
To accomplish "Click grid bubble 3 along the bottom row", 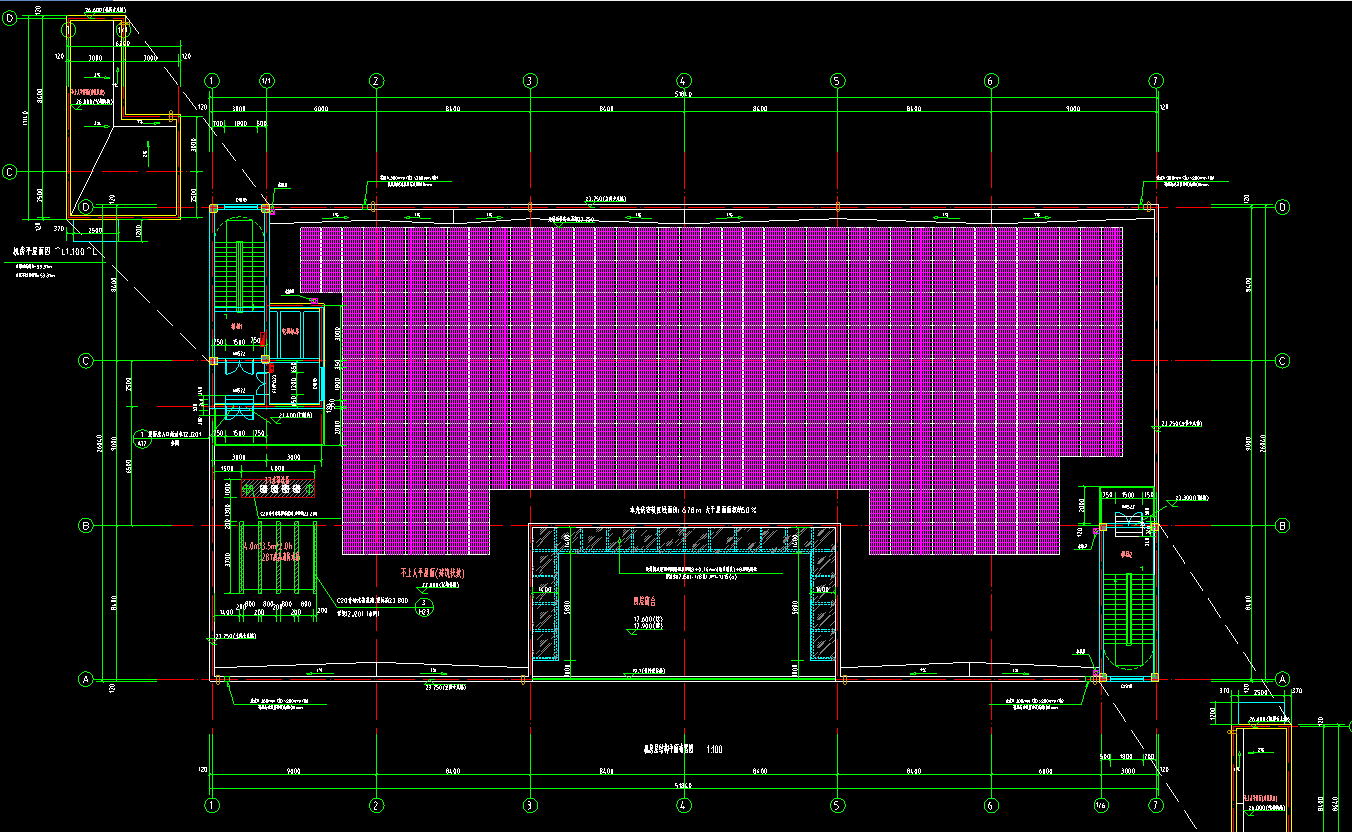I will (530, 804).
